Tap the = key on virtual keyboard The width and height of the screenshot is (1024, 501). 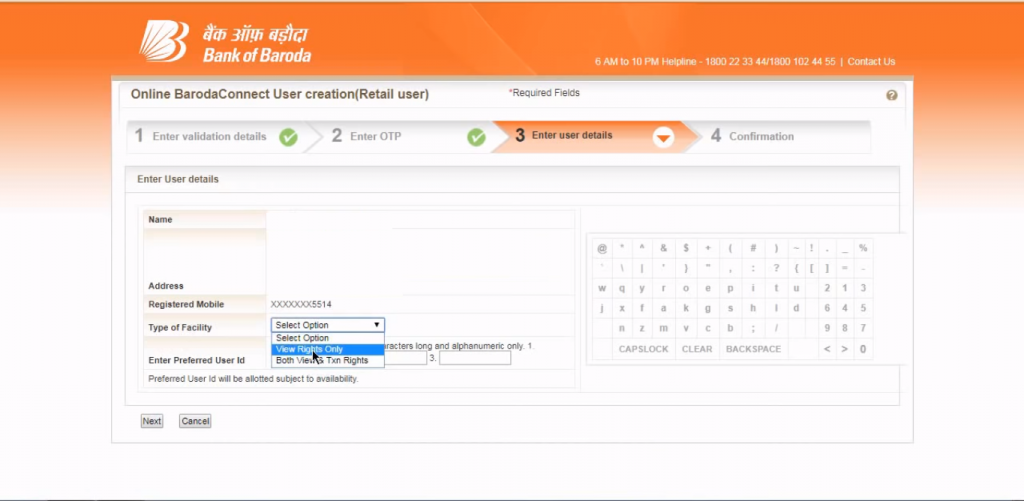(x=844, y=268)
